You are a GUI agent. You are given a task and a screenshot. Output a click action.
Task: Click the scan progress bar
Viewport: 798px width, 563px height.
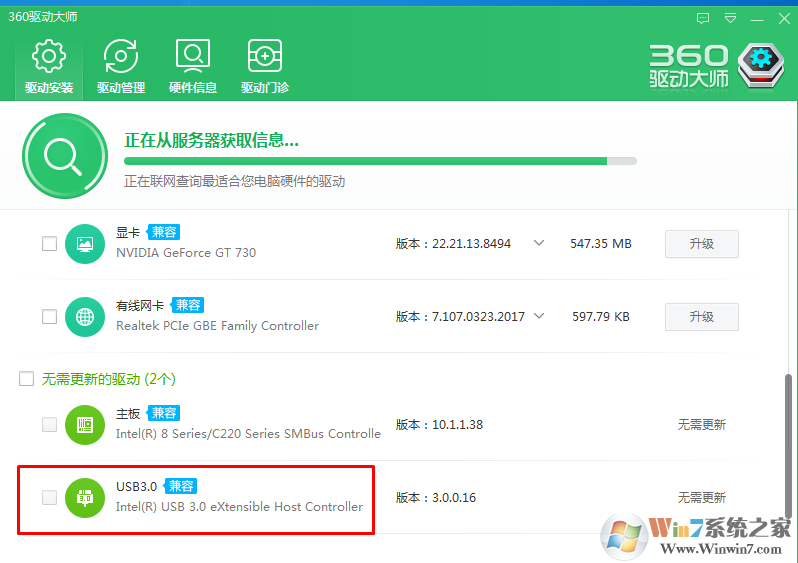380,161
